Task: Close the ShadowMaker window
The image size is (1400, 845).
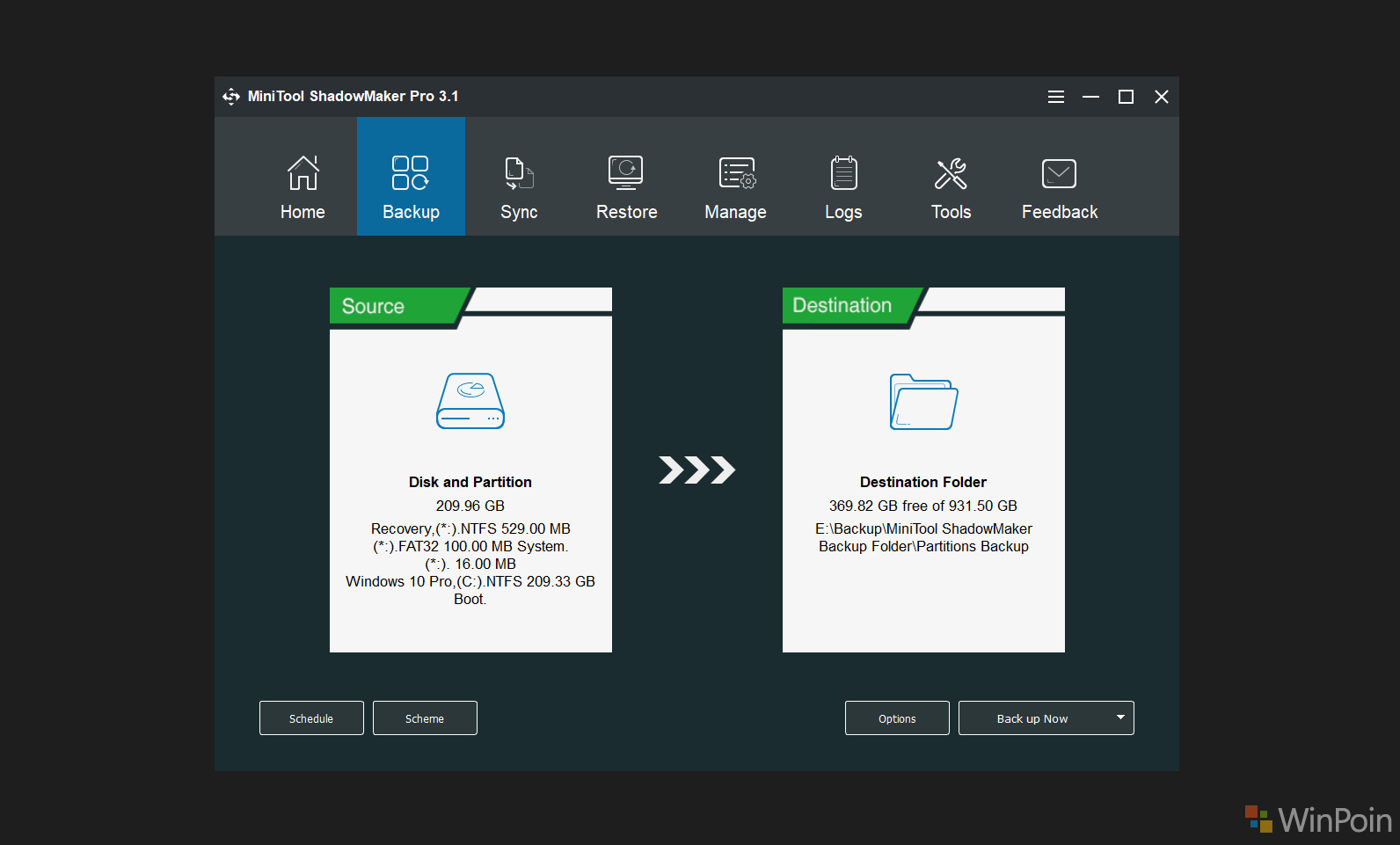Action: [x=1162, y=97]
